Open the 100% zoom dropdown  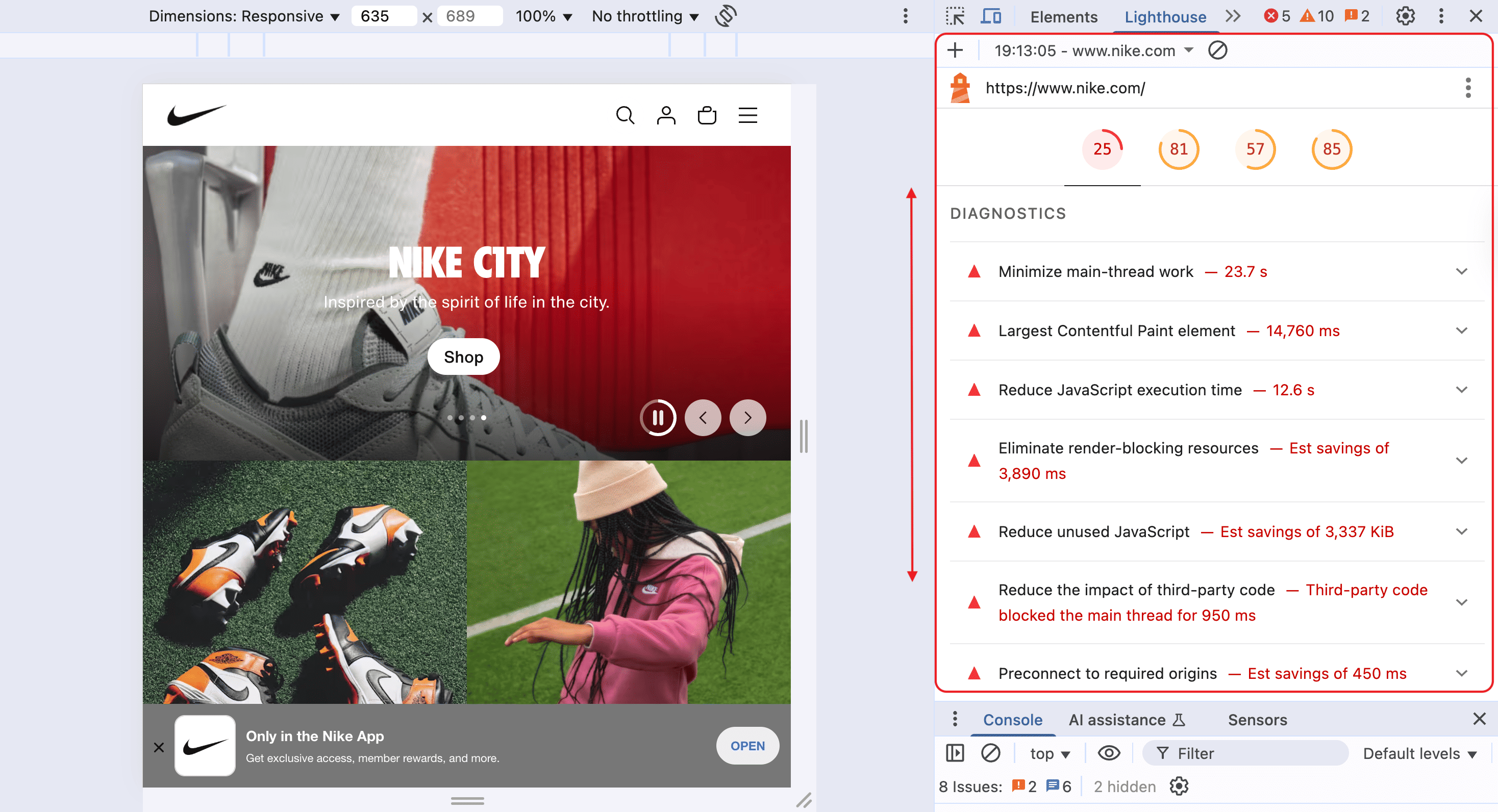click(543, 16)
